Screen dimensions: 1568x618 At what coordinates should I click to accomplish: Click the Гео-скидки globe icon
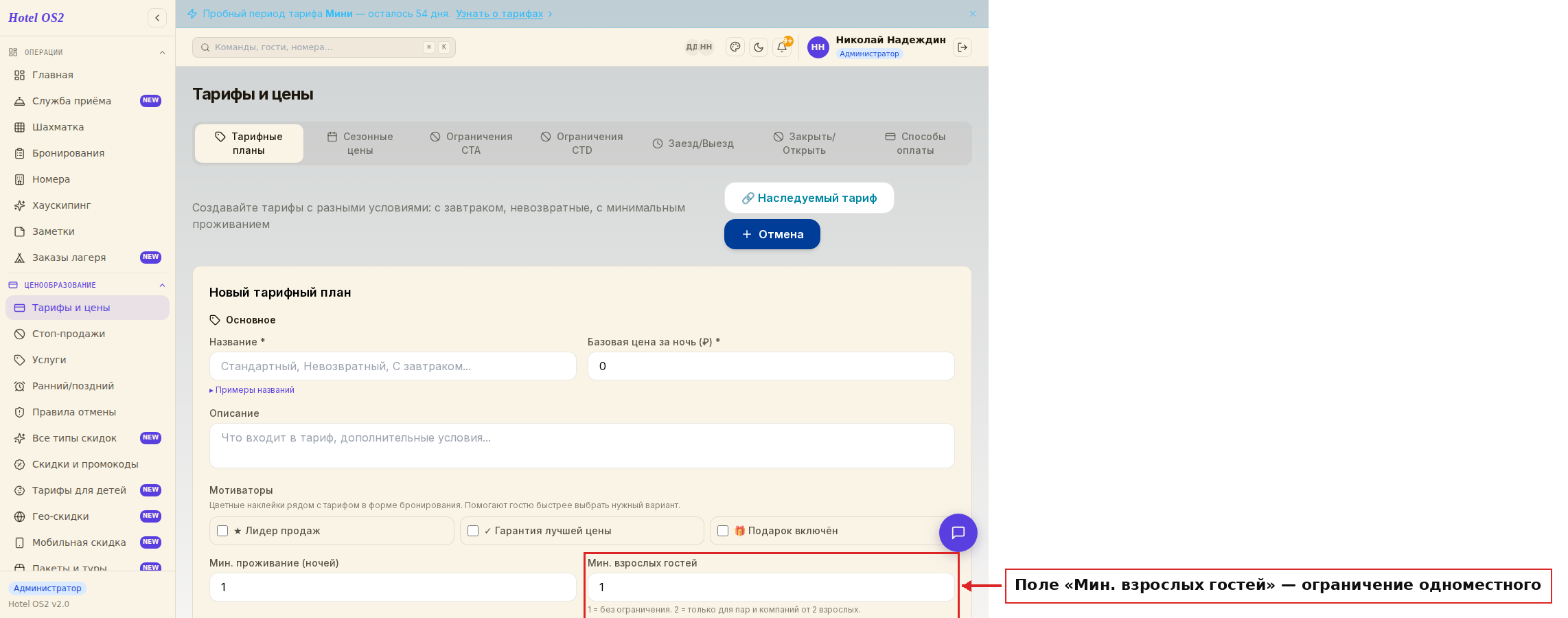(x=20, y=516)
